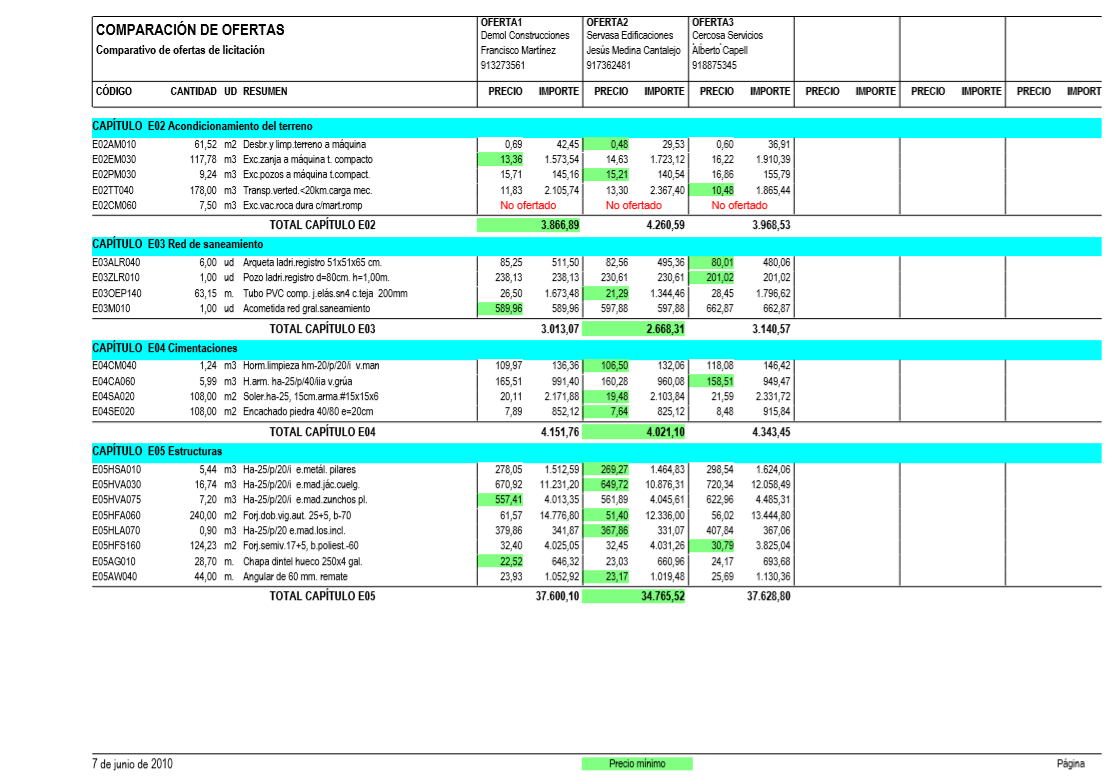The width and height of the screenshot is (1116, 784).
Task: Click the RESUMEN column header
Action: [265, 91]
